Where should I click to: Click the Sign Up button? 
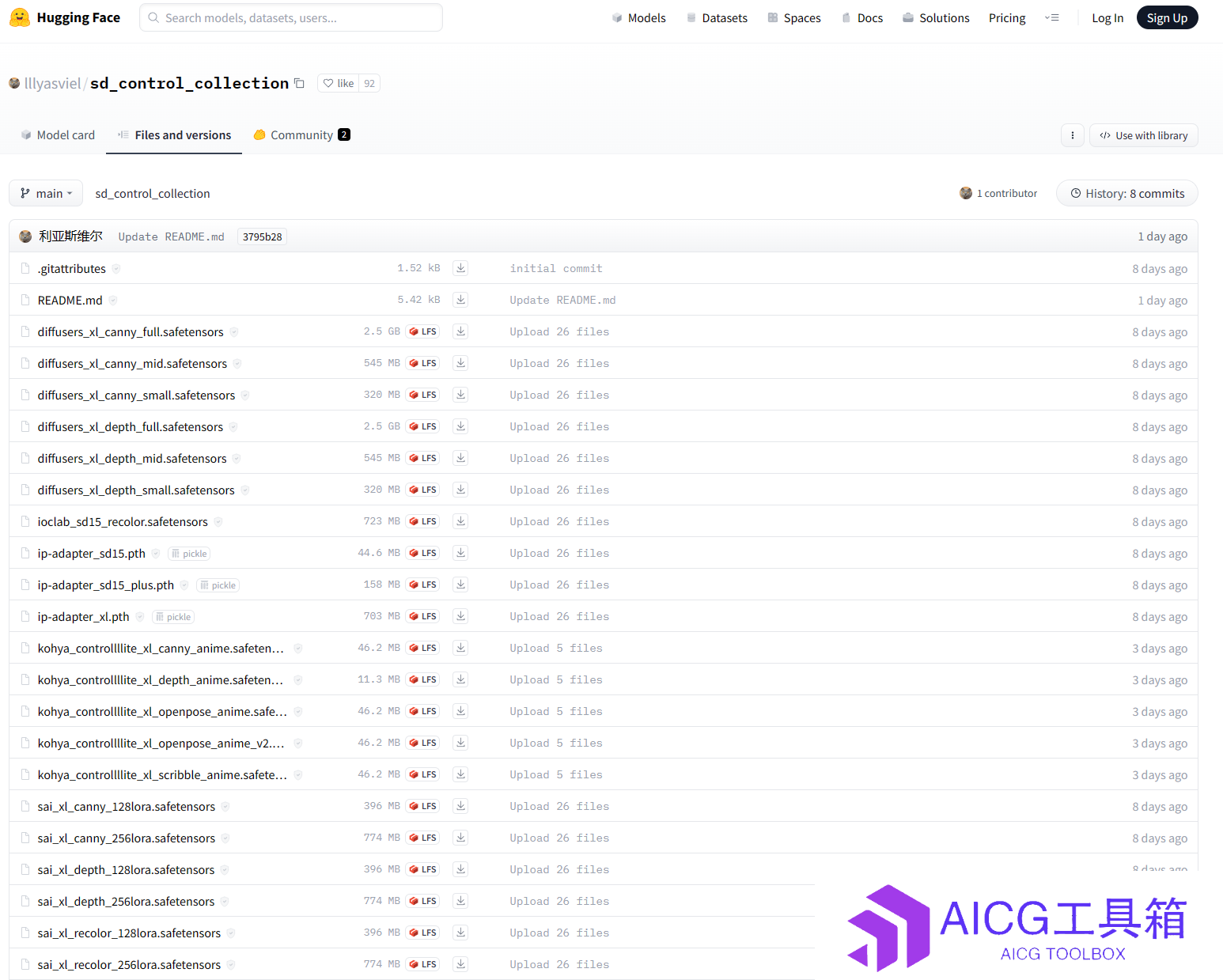pos(1167,17)
